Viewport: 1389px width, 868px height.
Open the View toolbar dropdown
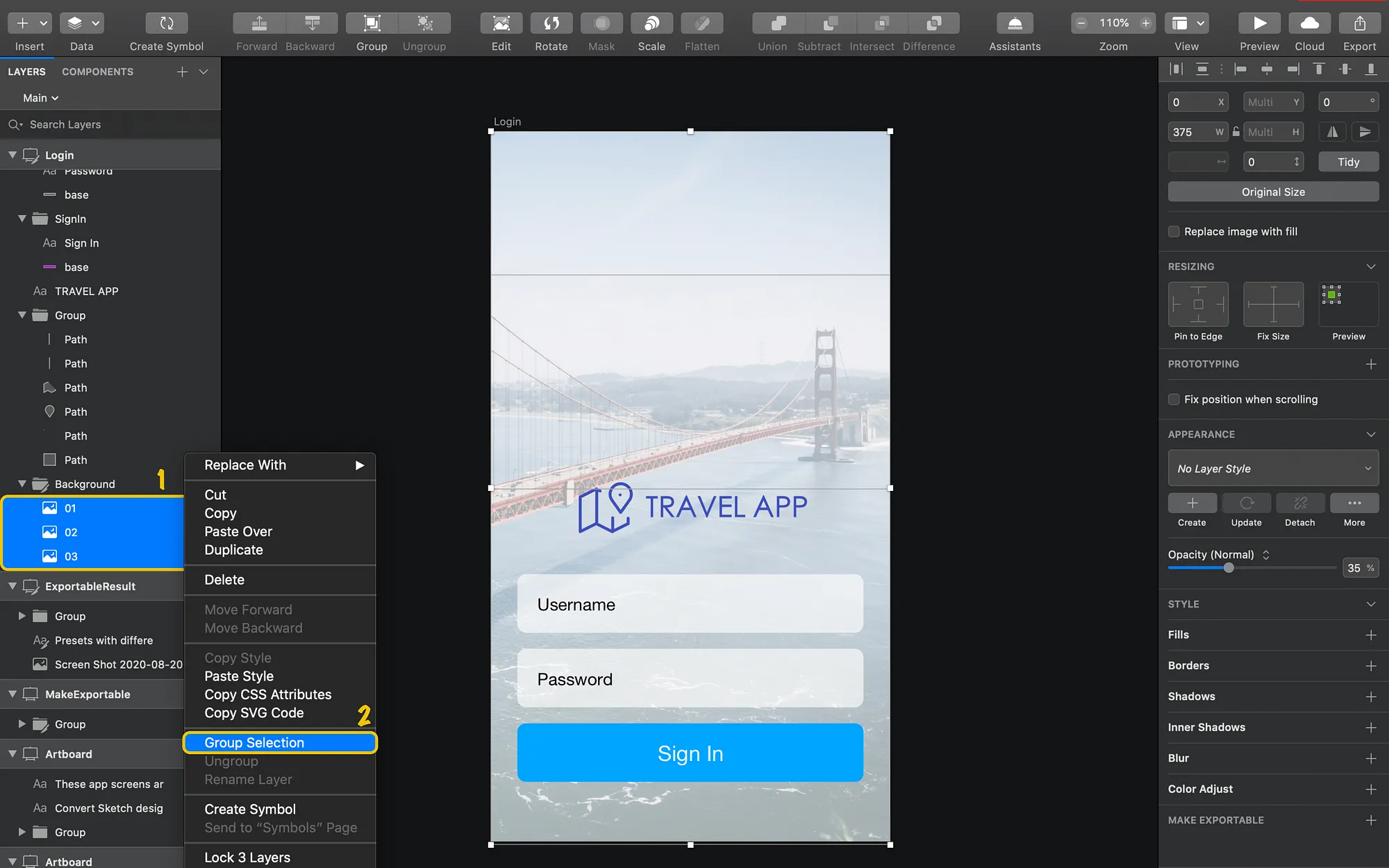[x=1186, y=24]
